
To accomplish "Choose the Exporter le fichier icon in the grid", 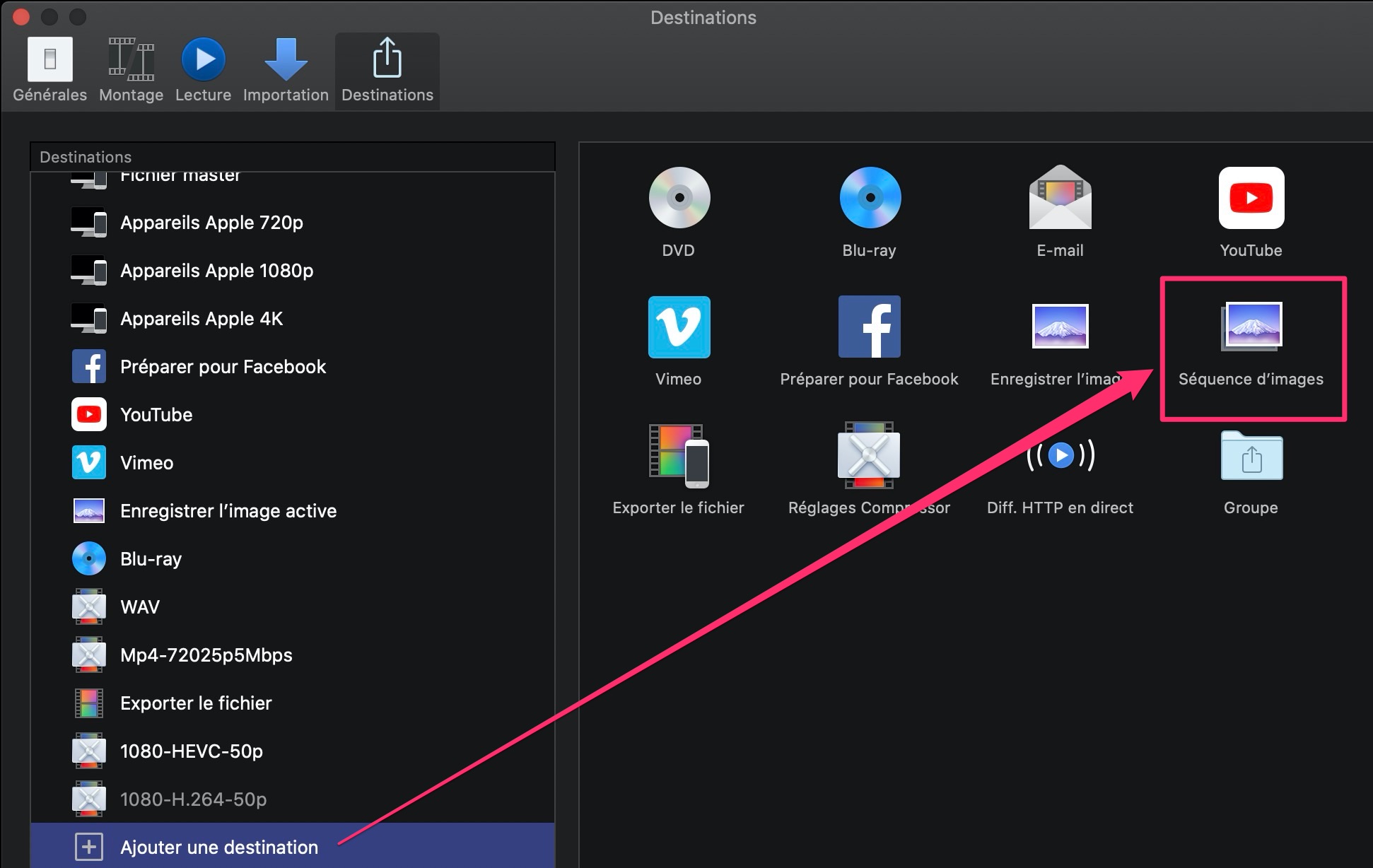I will [679, 456].
